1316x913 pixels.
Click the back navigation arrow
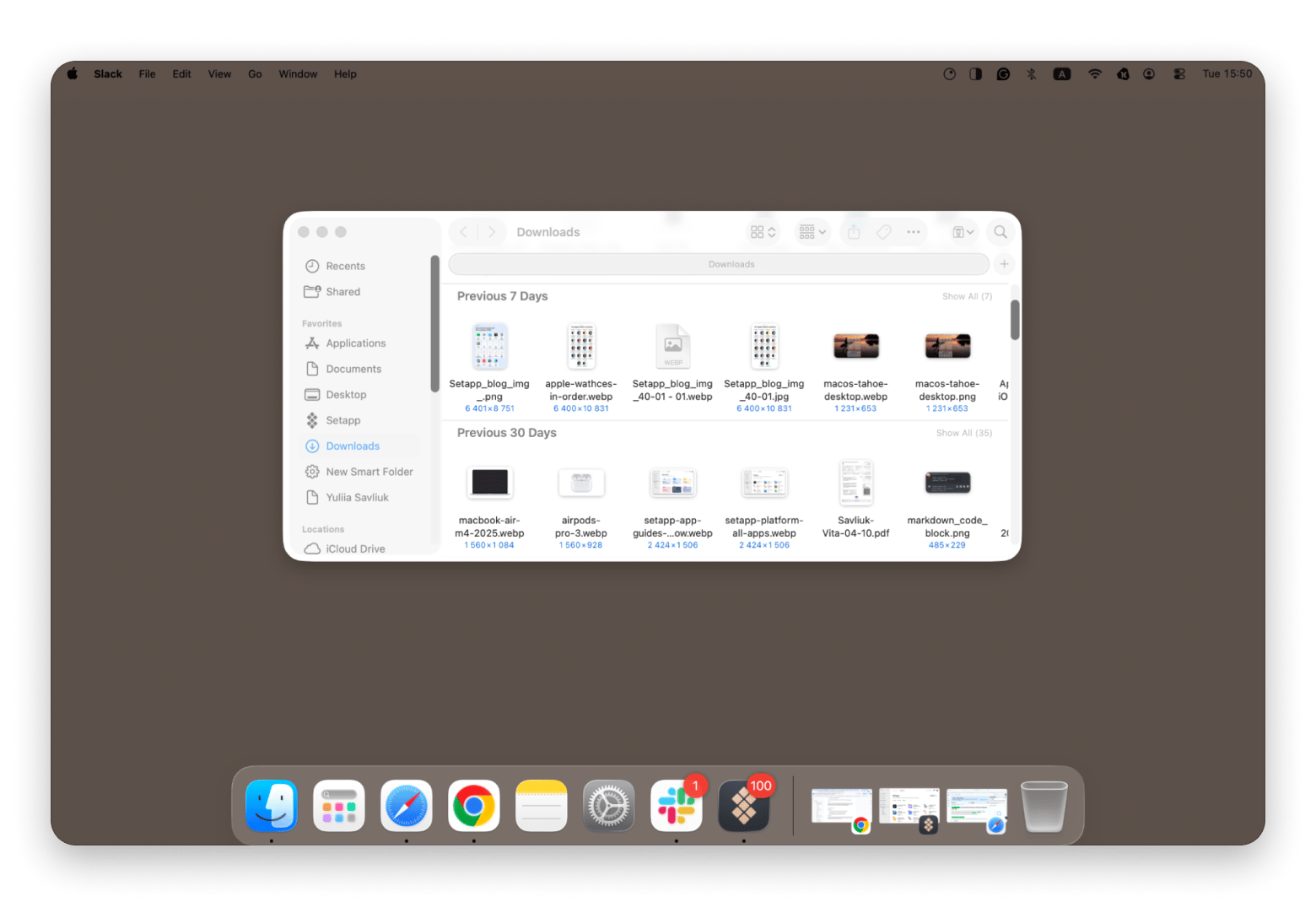pyautogui.click(x=464, y=232)
